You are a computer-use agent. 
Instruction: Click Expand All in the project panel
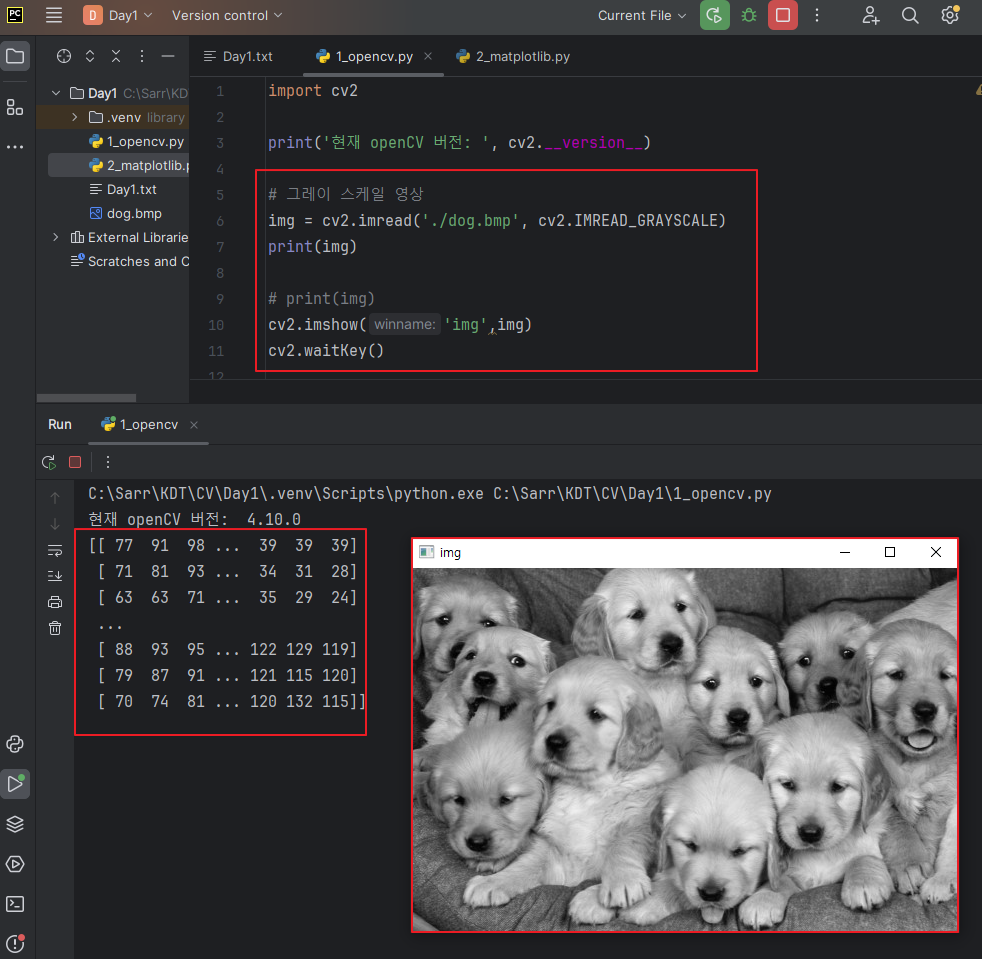click(90, 56)
